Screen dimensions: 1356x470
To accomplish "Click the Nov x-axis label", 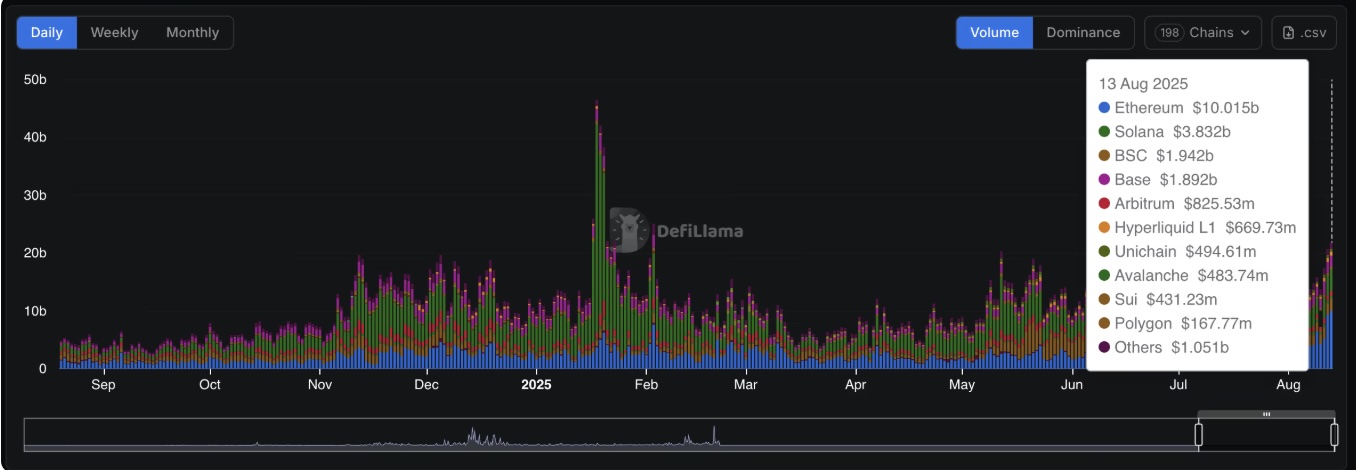I will pyautogui.click(x=319, y=384).
